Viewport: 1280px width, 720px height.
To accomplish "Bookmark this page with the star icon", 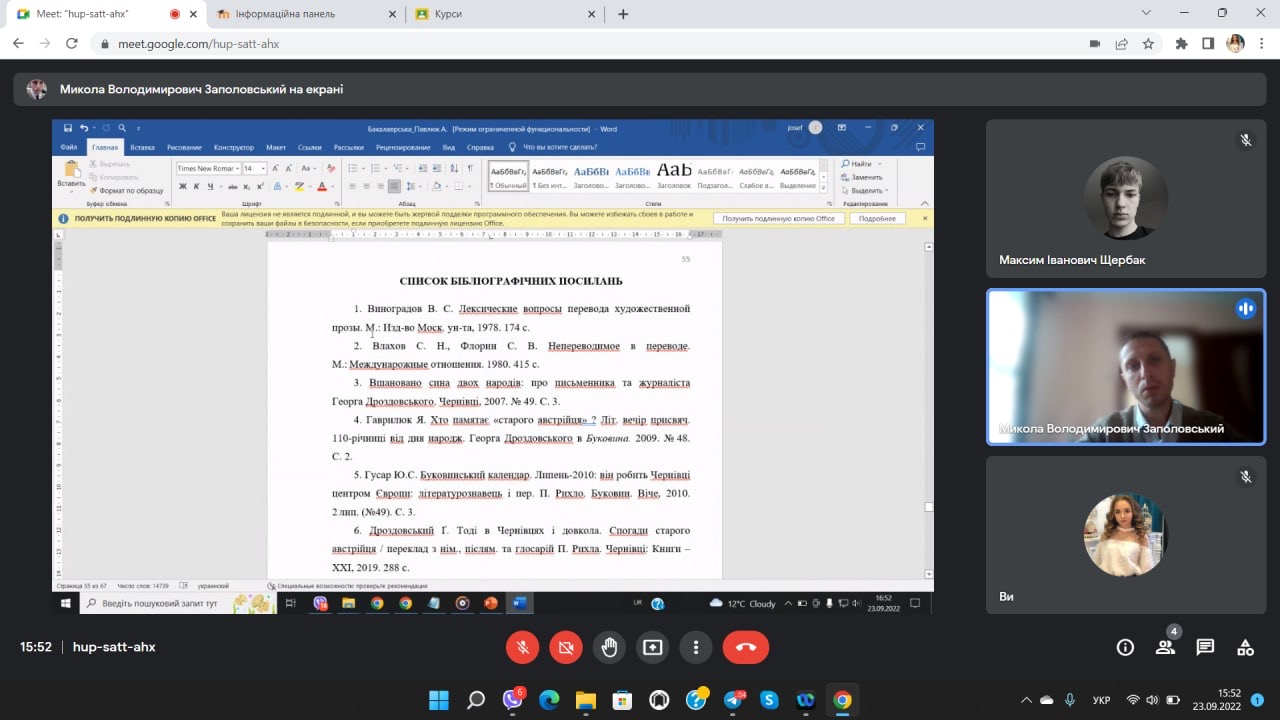I will pyautogui.click(x=1148, y=44).
